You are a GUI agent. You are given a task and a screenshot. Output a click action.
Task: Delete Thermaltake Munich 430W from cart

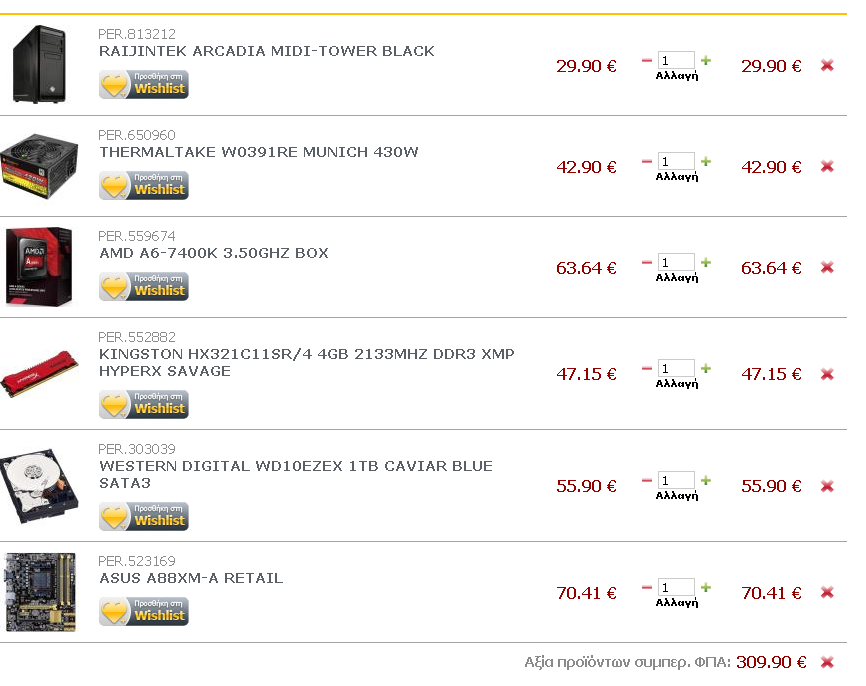pyautogui.click(x=827, y=166)
